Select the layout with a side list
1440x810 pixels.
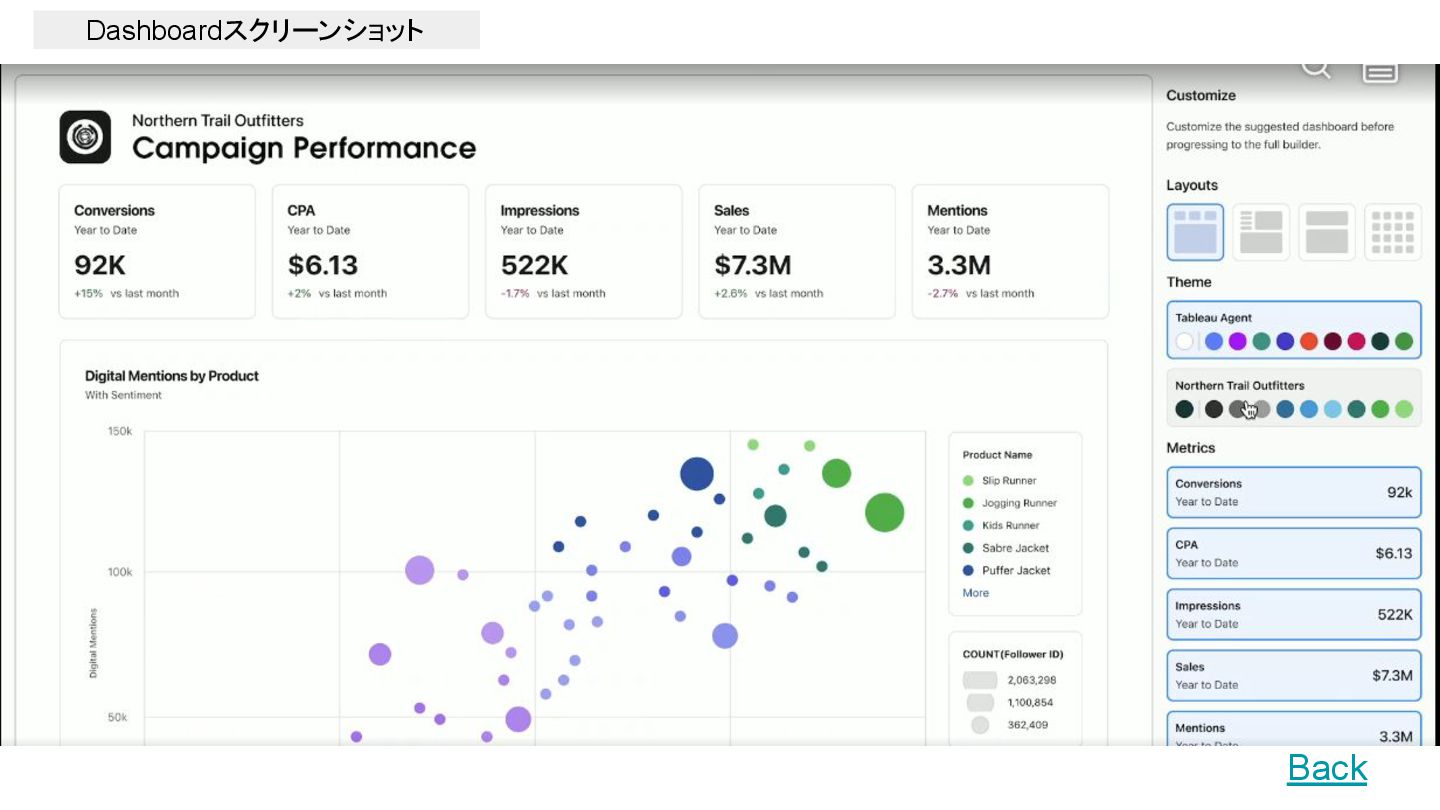click(x=1261, y=232)
